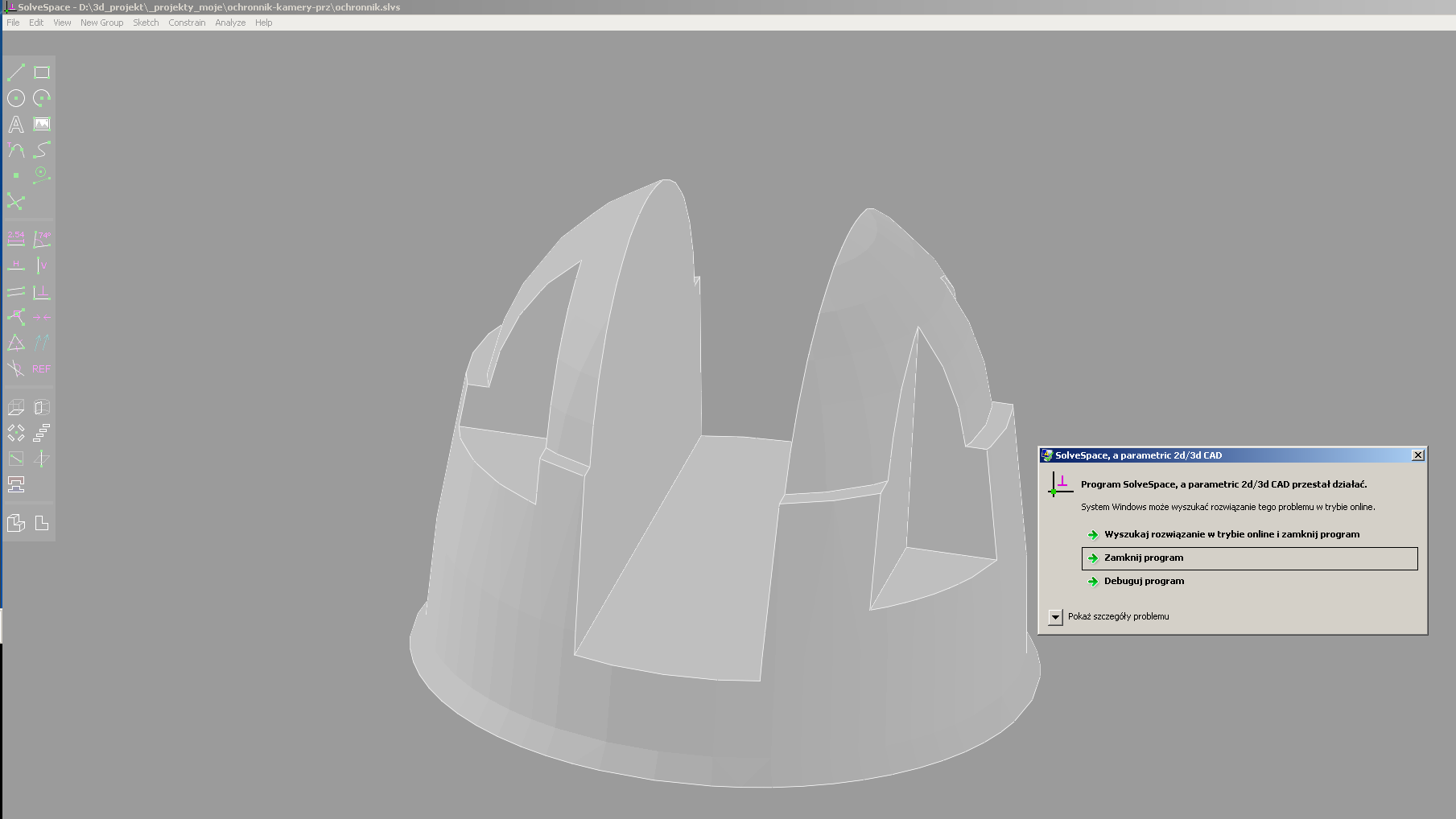Open the Help menu
The height and width of the screenshot is (819, 1456).
[x=263, y=23]
